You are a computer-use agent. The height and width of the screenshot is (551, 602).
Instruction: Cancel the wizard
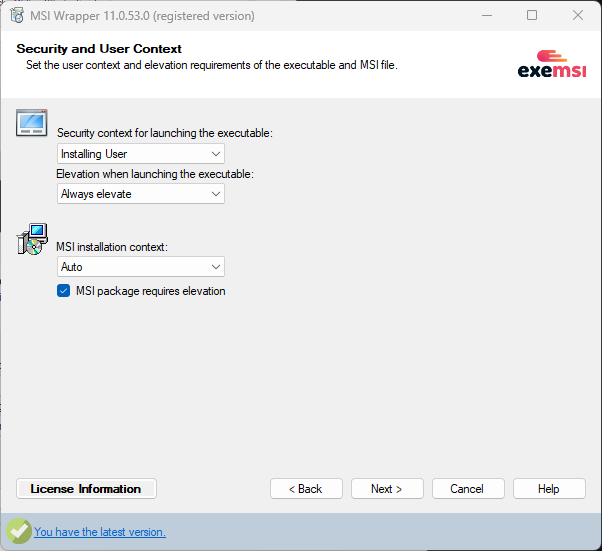(468, 489)
